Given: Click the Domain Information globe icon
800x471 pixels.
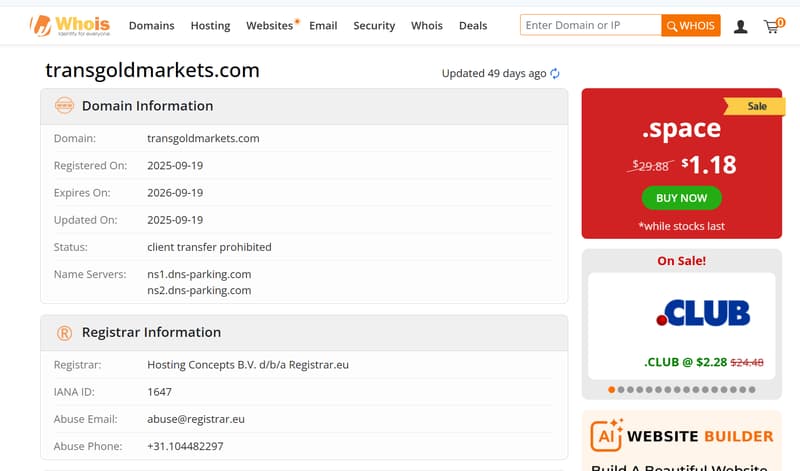Looking at the screenshot, I should coord(64,106).
